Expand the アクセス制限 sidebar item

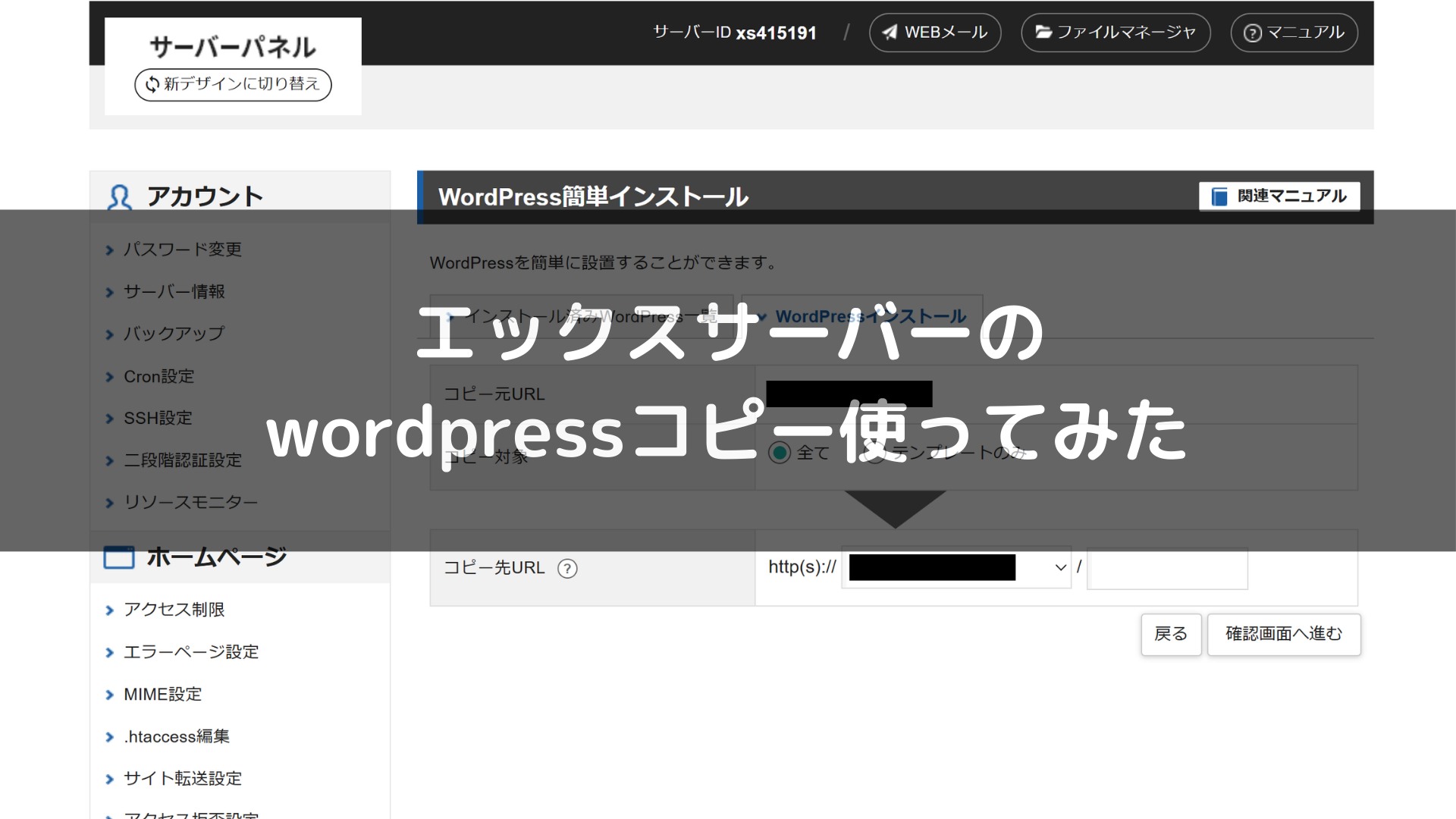click(174, 610)
